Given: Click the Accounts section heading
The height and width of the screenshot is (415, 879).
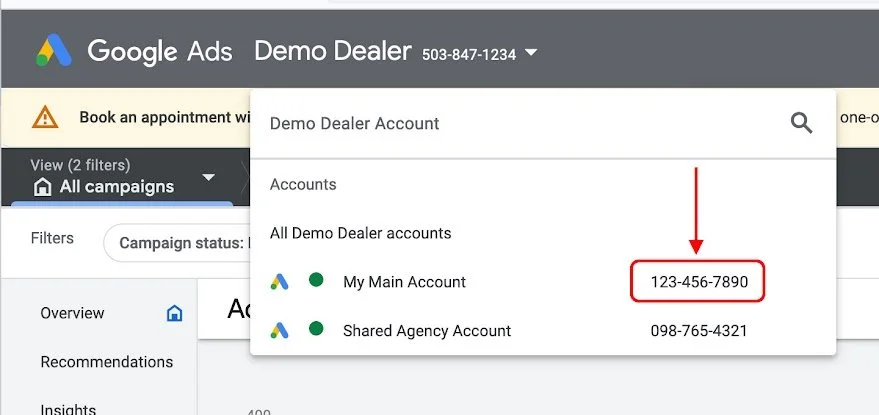Looking at the screenshot, I should (x=303, y=185).
